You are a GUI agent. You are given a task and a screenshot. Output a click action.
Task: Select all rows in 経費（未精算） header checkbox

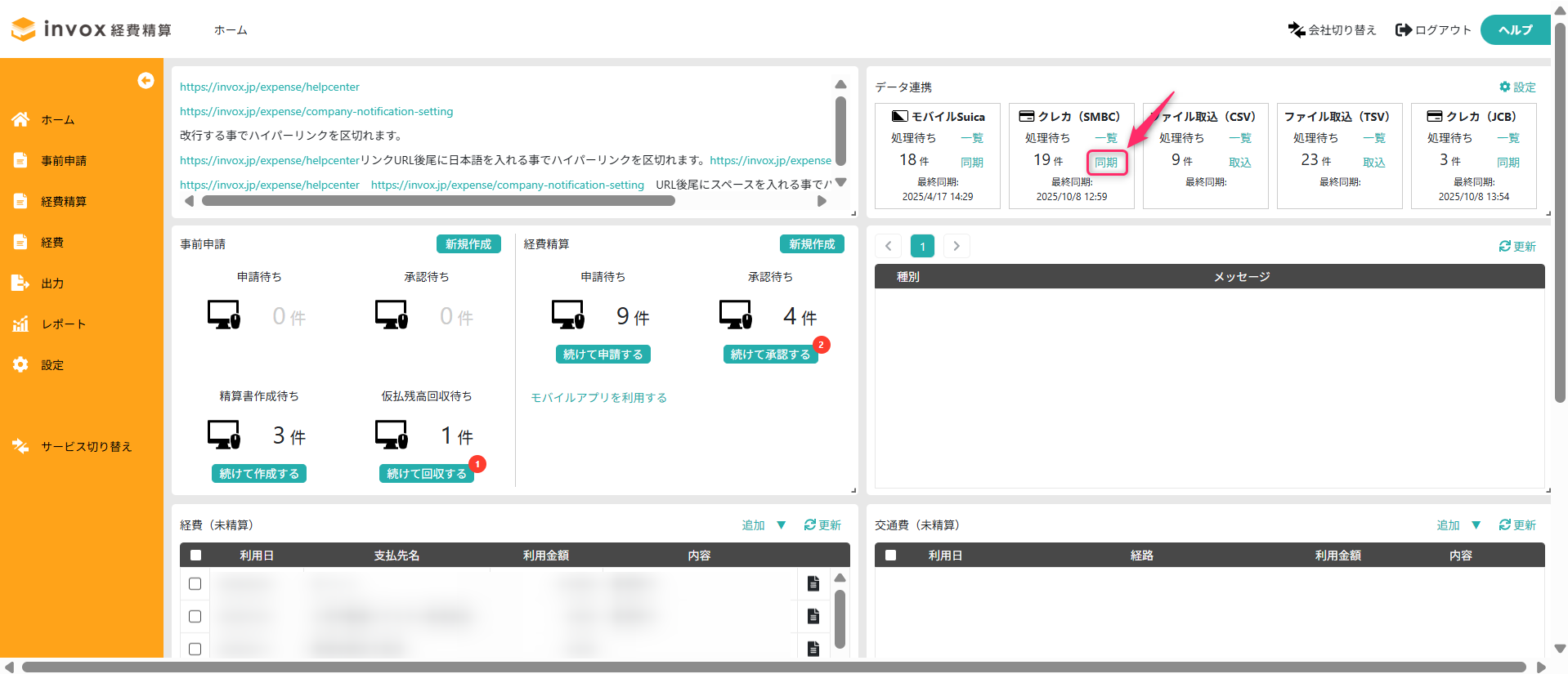[x=195, y=556]
